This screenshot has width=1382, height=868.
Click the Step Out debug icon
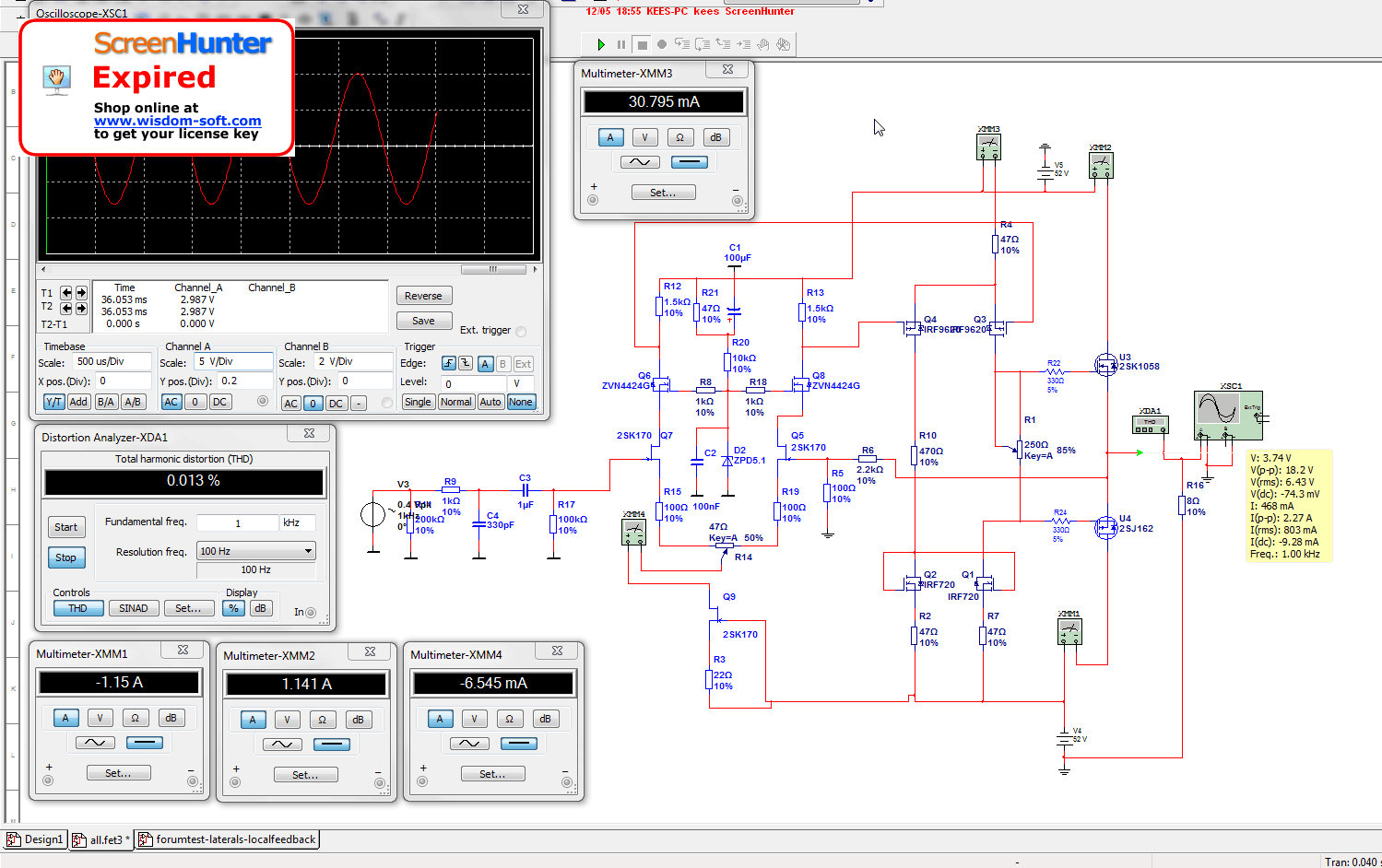click(x=723, y=44)
